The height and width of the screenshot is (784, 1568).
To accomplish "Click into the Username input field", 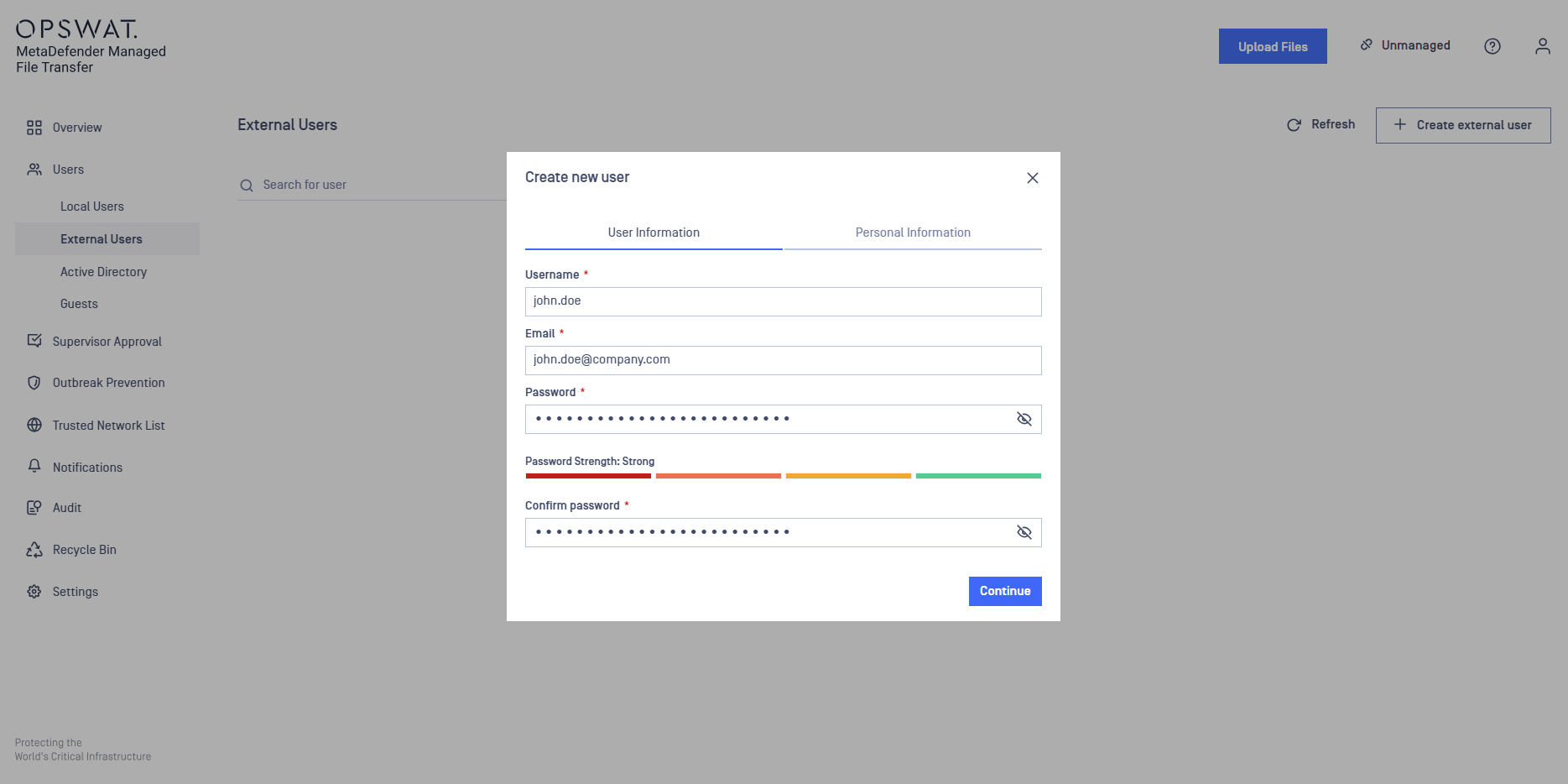I will [x=784, y=301].
